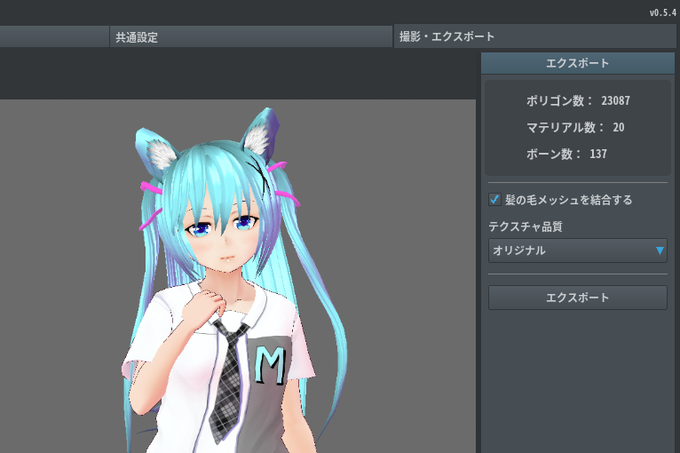
Task: Click the ボーン数 value 137
Action: click(598, 154)
